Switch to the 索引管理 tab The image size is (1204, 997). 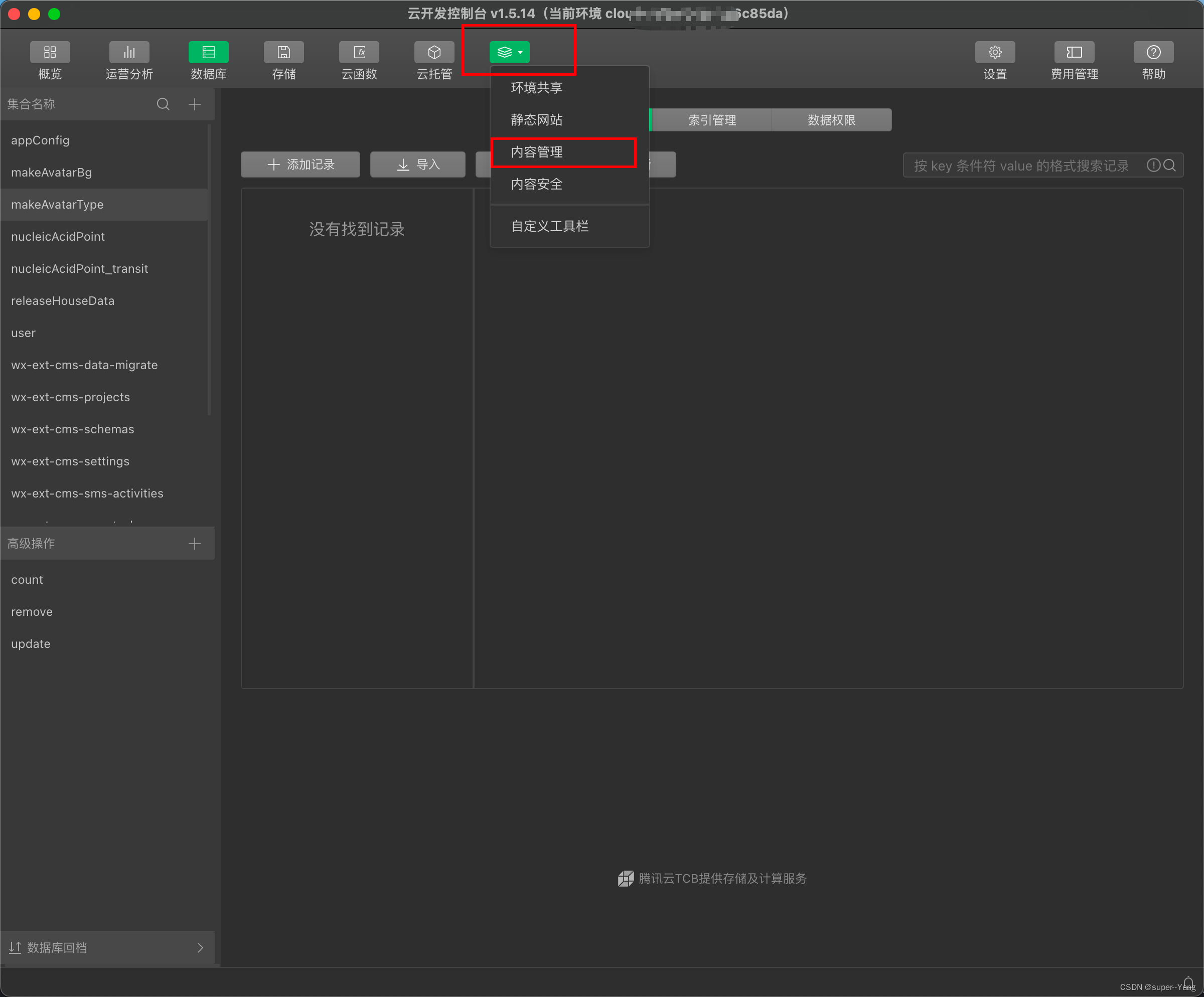point(712,120)
